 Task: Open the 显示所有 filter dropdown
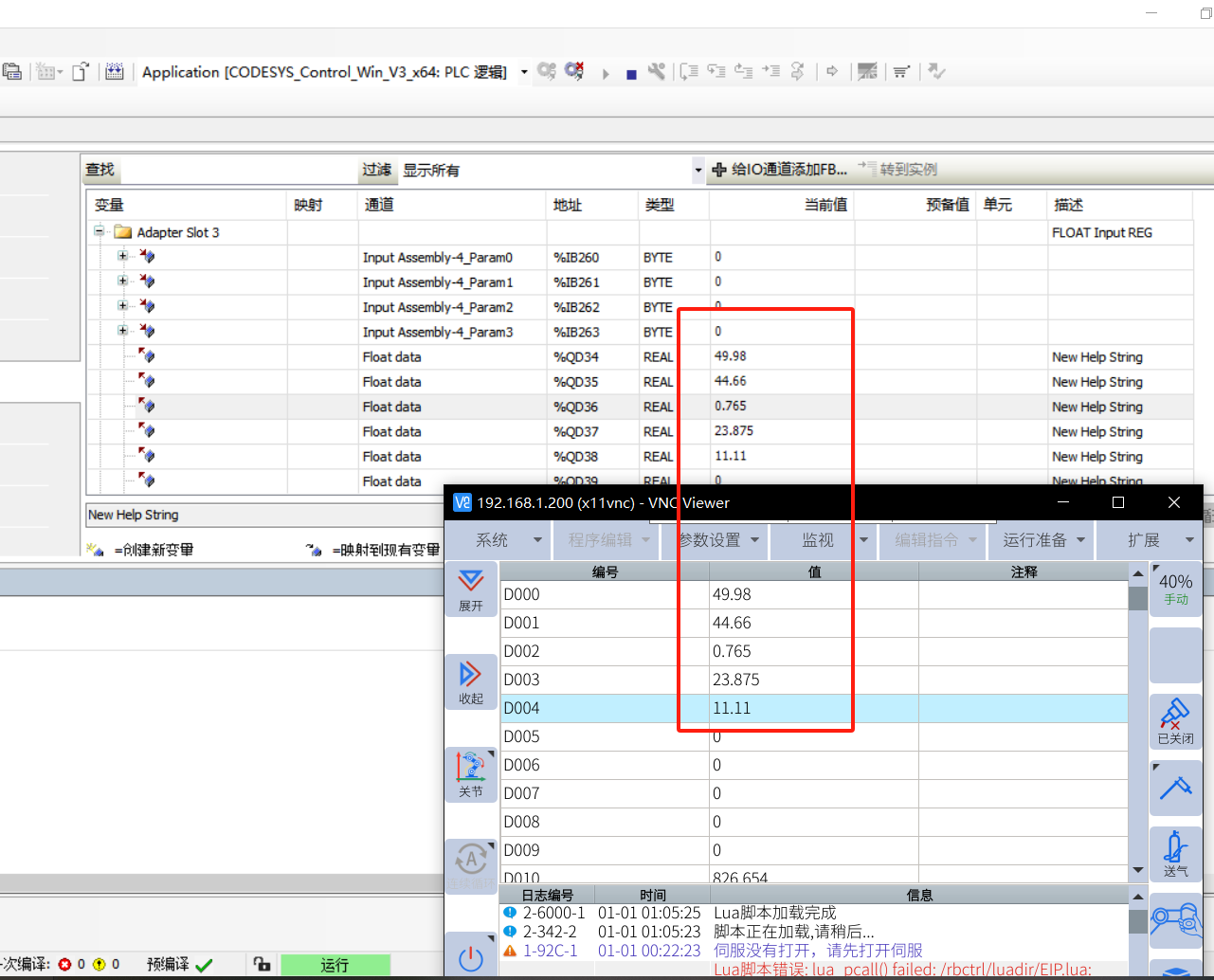(698, 171)
